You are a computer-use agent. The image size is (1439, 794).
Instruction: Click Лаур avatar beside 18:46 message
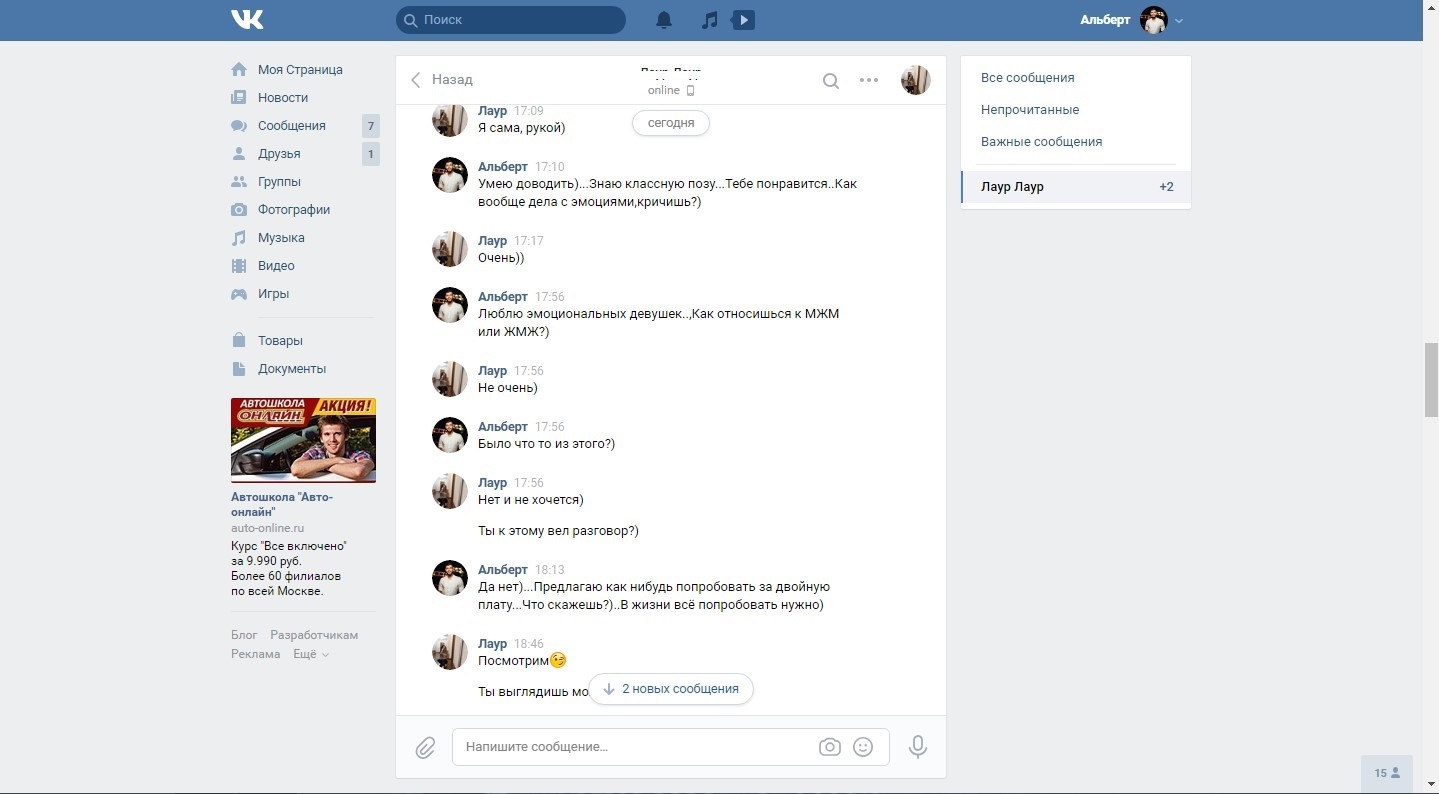(x=450, y=652)
